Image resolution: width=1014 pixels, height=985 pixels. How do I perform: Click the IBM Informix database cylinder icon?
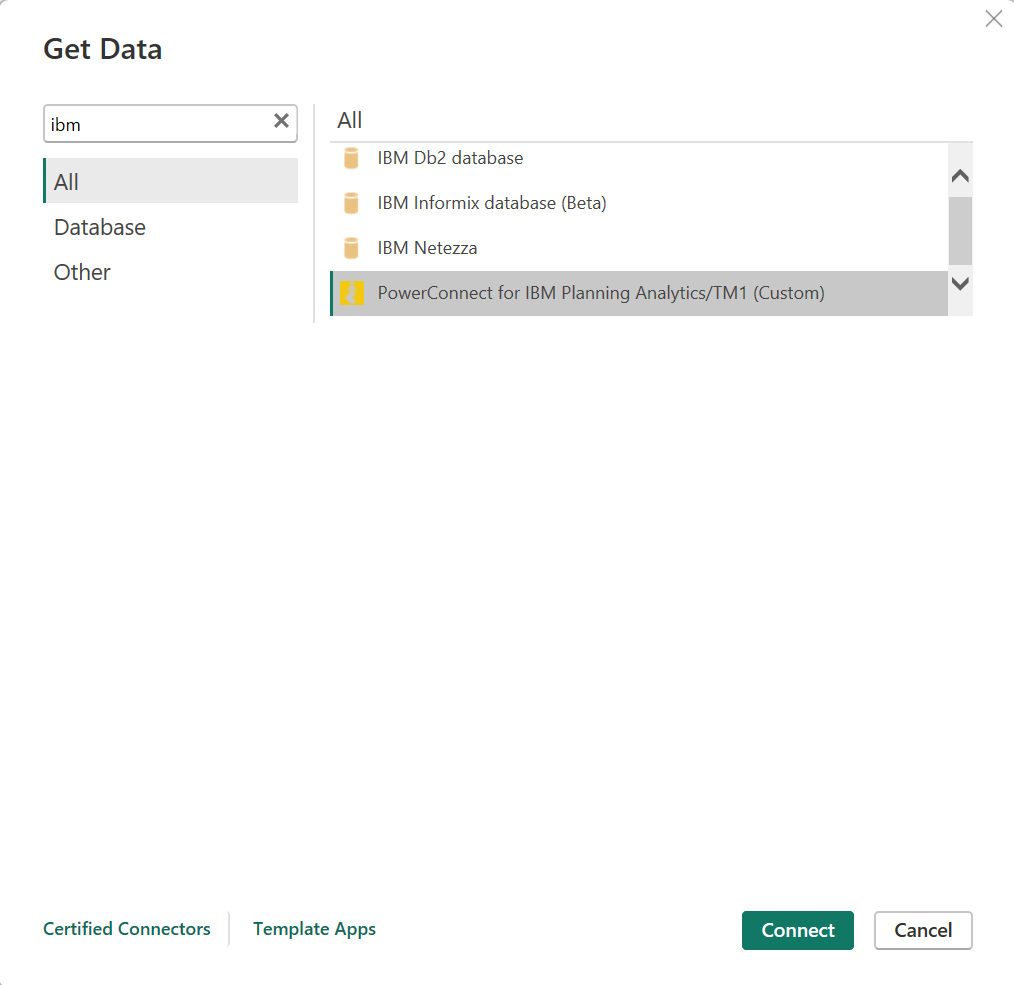click(351, 203)
